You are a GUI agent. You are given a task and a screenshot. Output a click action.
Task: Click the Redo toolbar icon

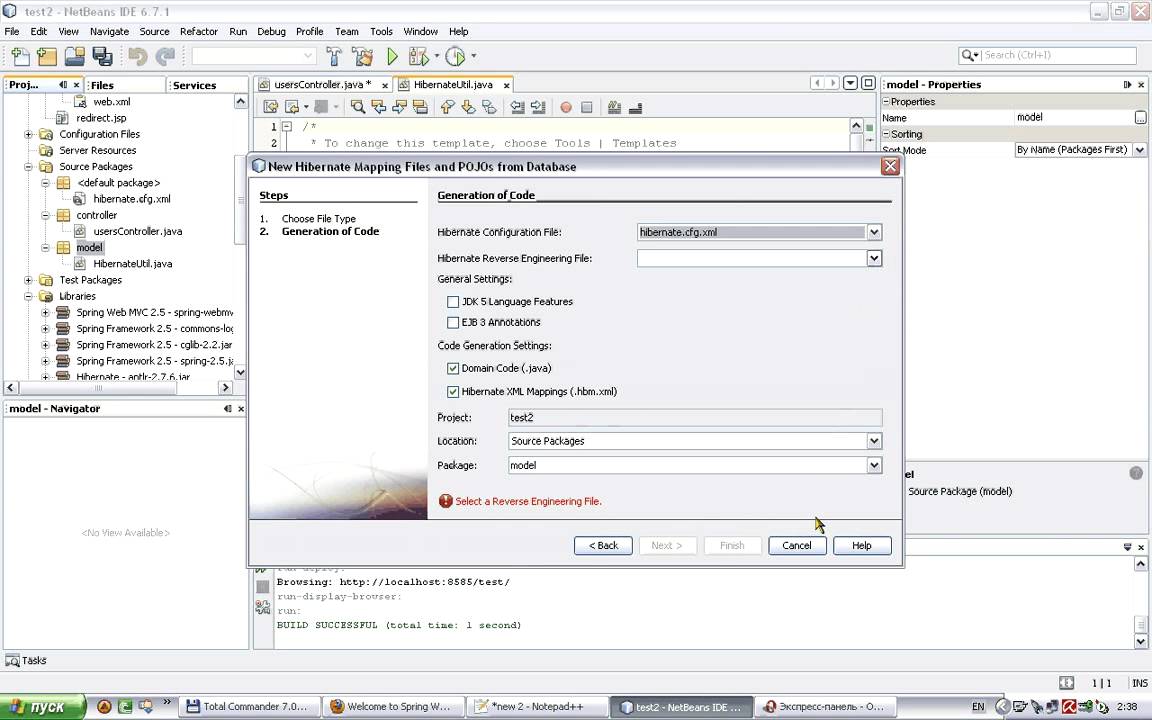(165, 56)
